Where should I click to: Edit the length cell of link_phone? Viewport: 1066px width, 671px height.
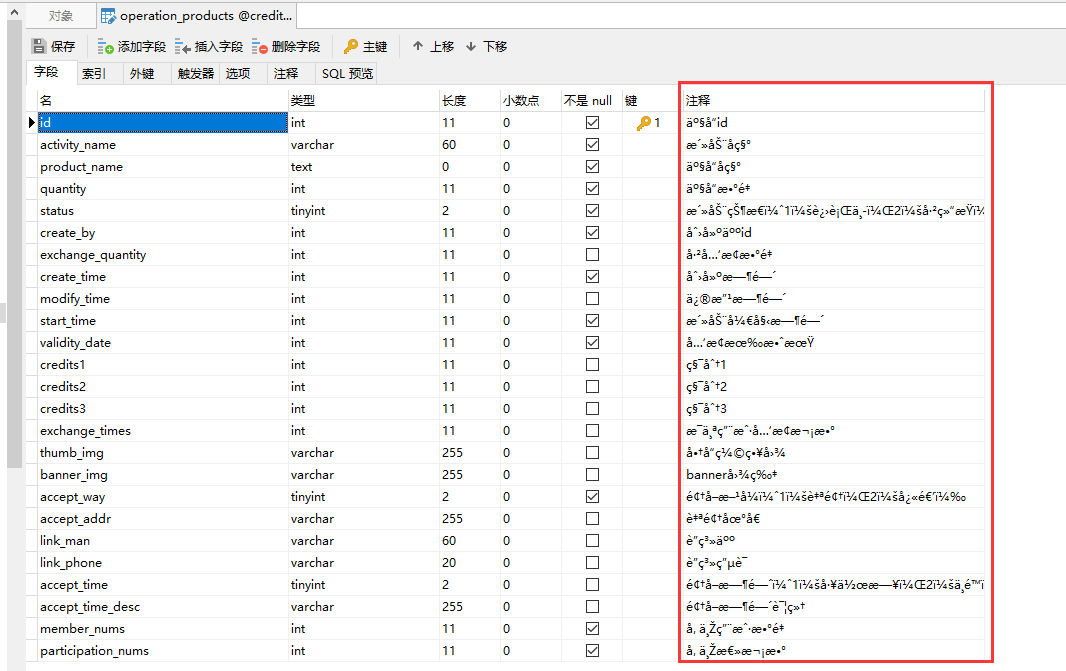467,563
